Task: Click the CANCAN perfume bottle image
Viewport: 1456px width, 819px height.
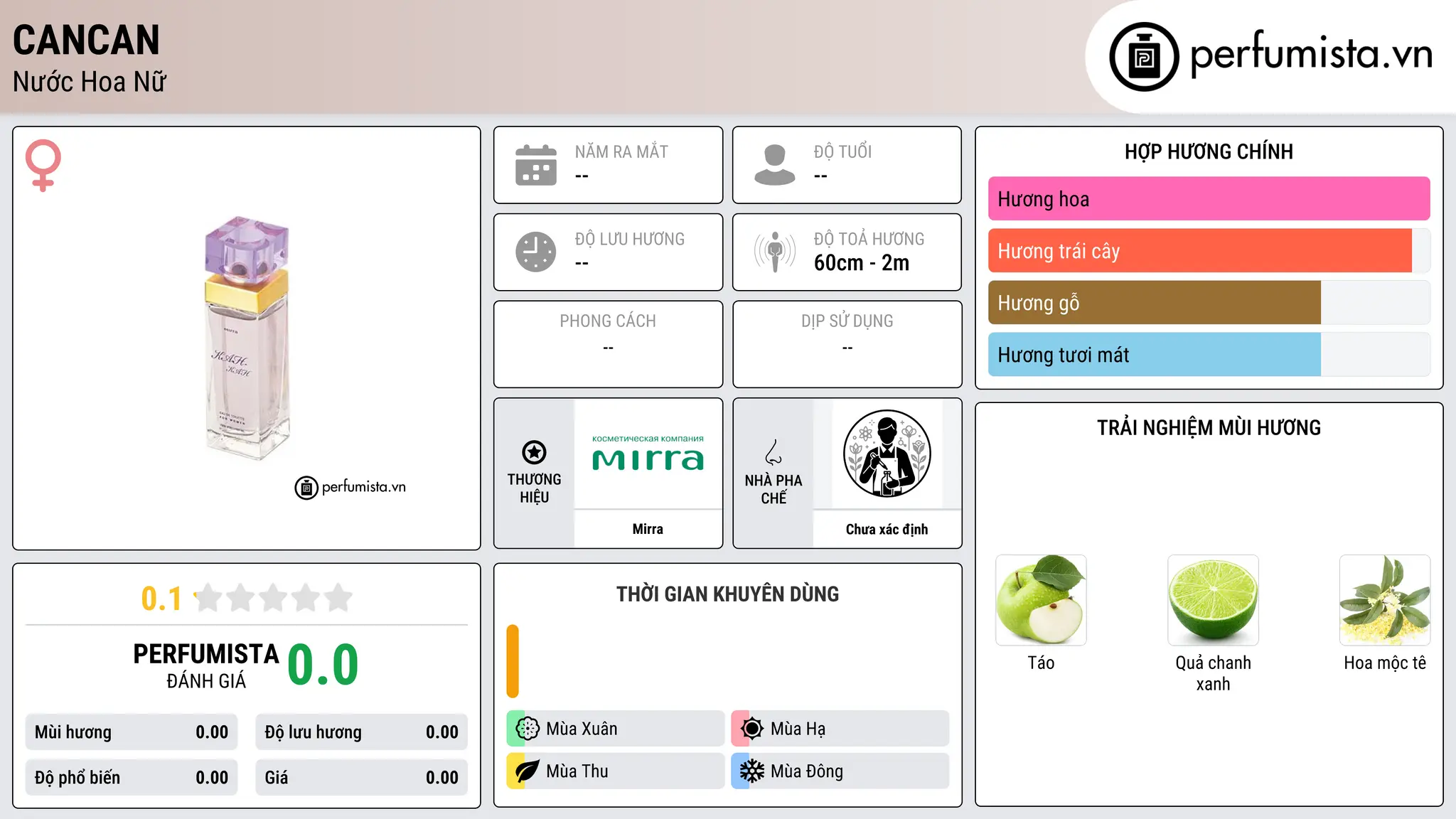Action: [x=247, y=338]
